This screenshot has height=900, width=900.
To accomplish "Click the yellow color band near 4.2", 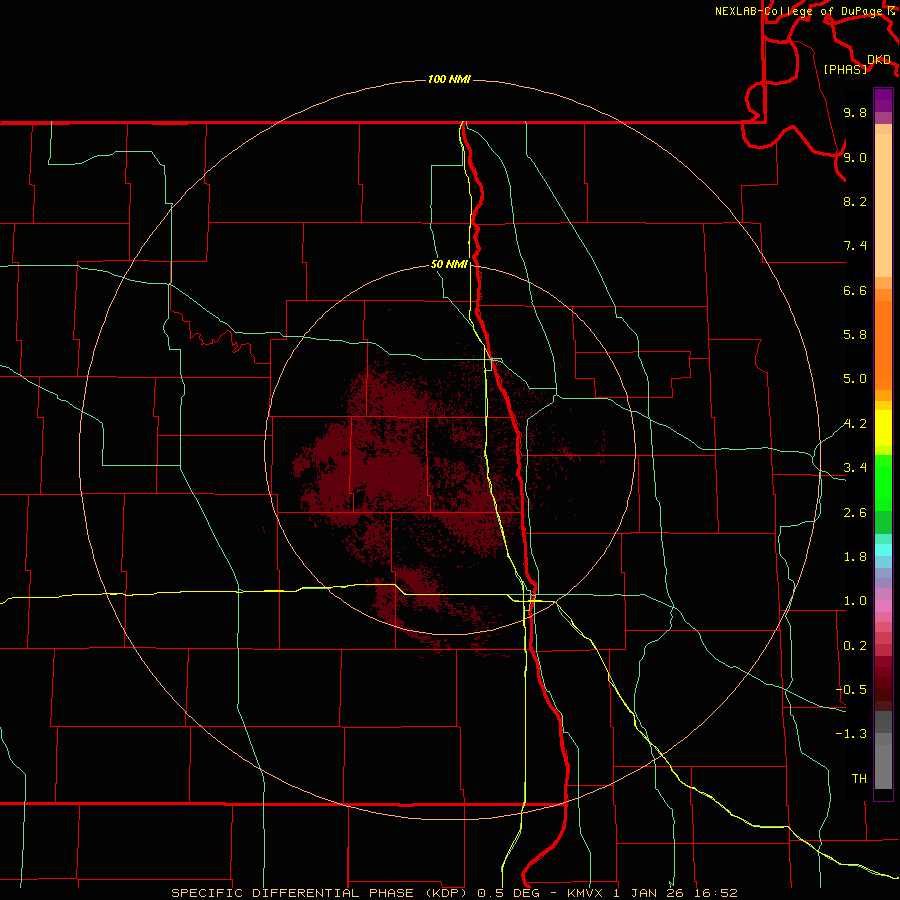I will click(x=883, y=428).
